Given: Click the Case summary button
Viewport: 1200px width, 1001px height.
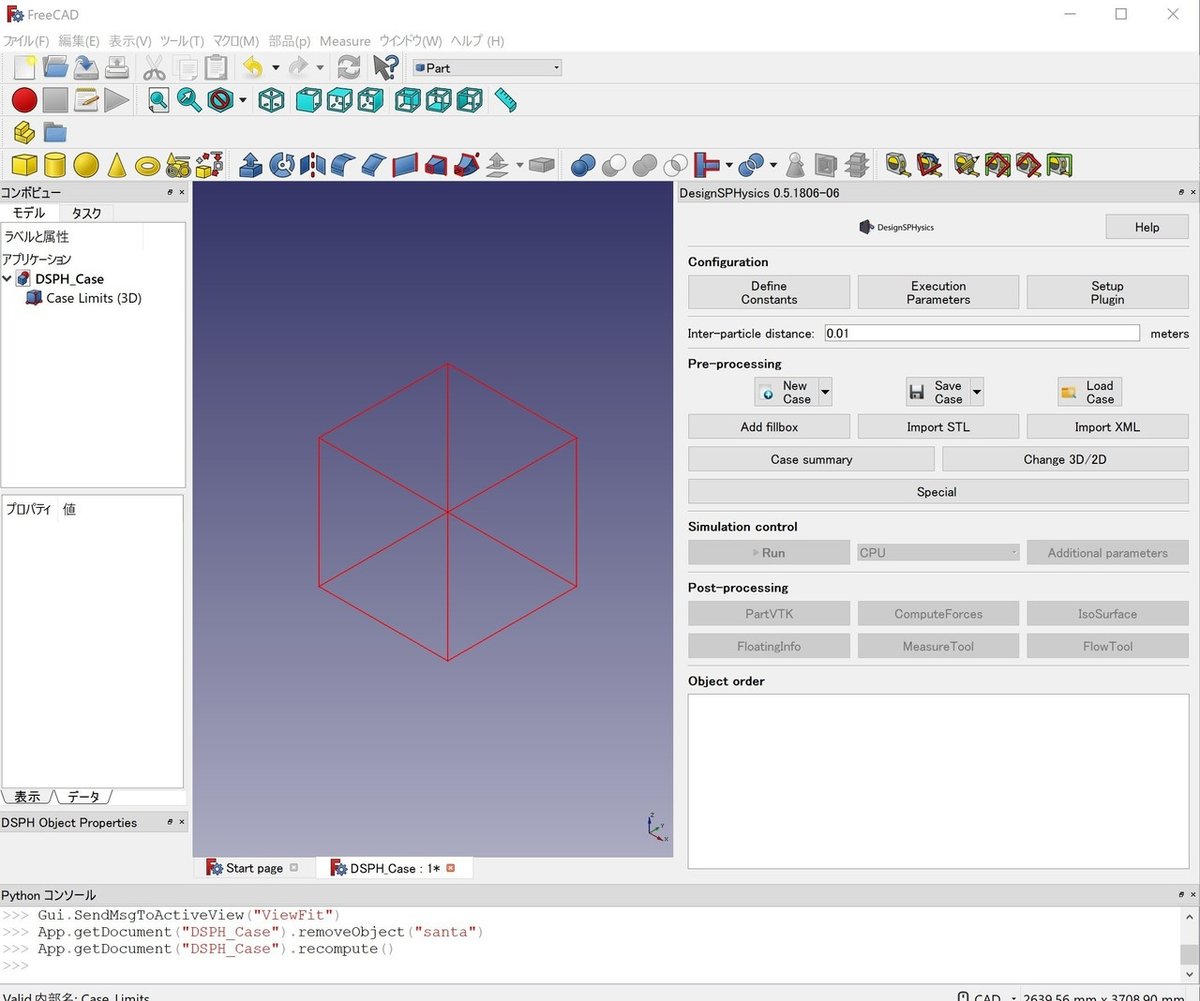Looking at the screenshot, I should pyautogui.click(x=811, y=459).
